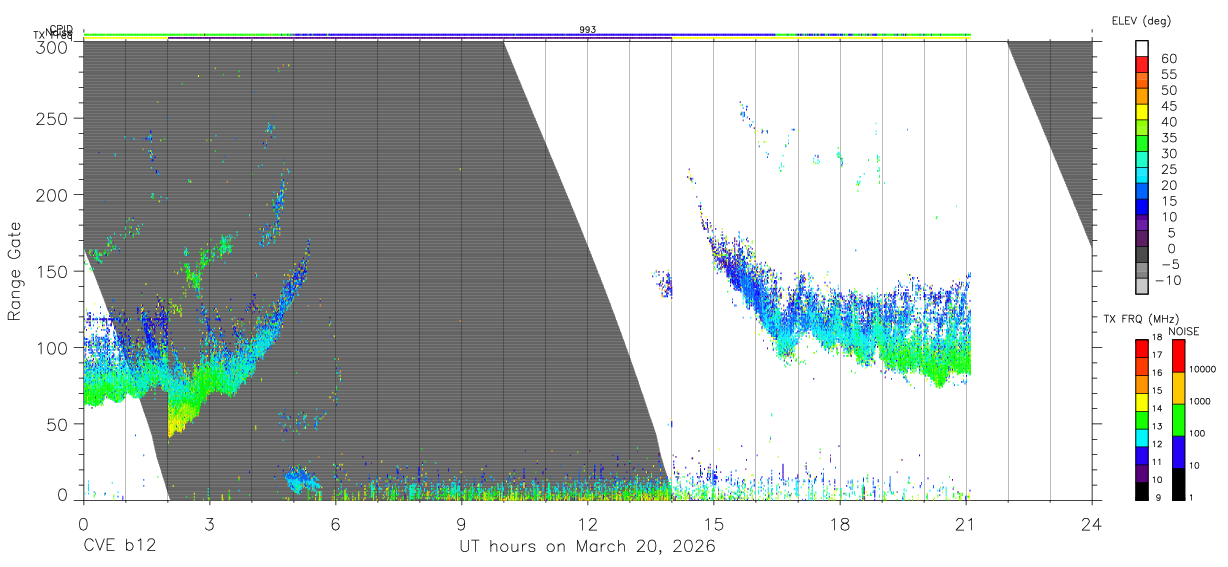This screenshot has width=1228, height=567.
Task: Click the '993' CPID value above the plot
Action: point(588,30)
